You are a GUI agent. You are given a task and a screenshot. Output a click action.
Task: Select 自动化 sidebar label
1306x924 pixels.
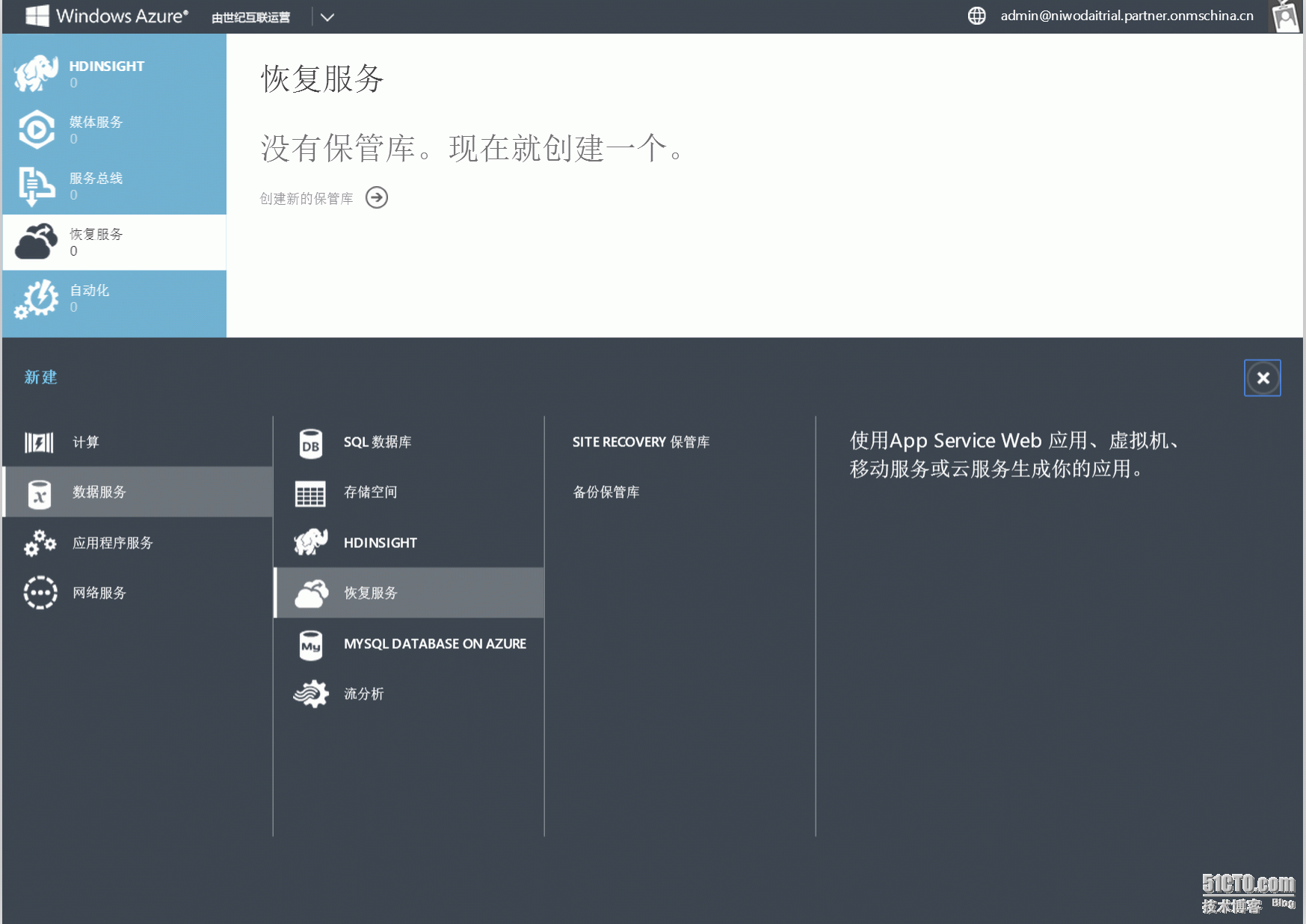(90, 290)
